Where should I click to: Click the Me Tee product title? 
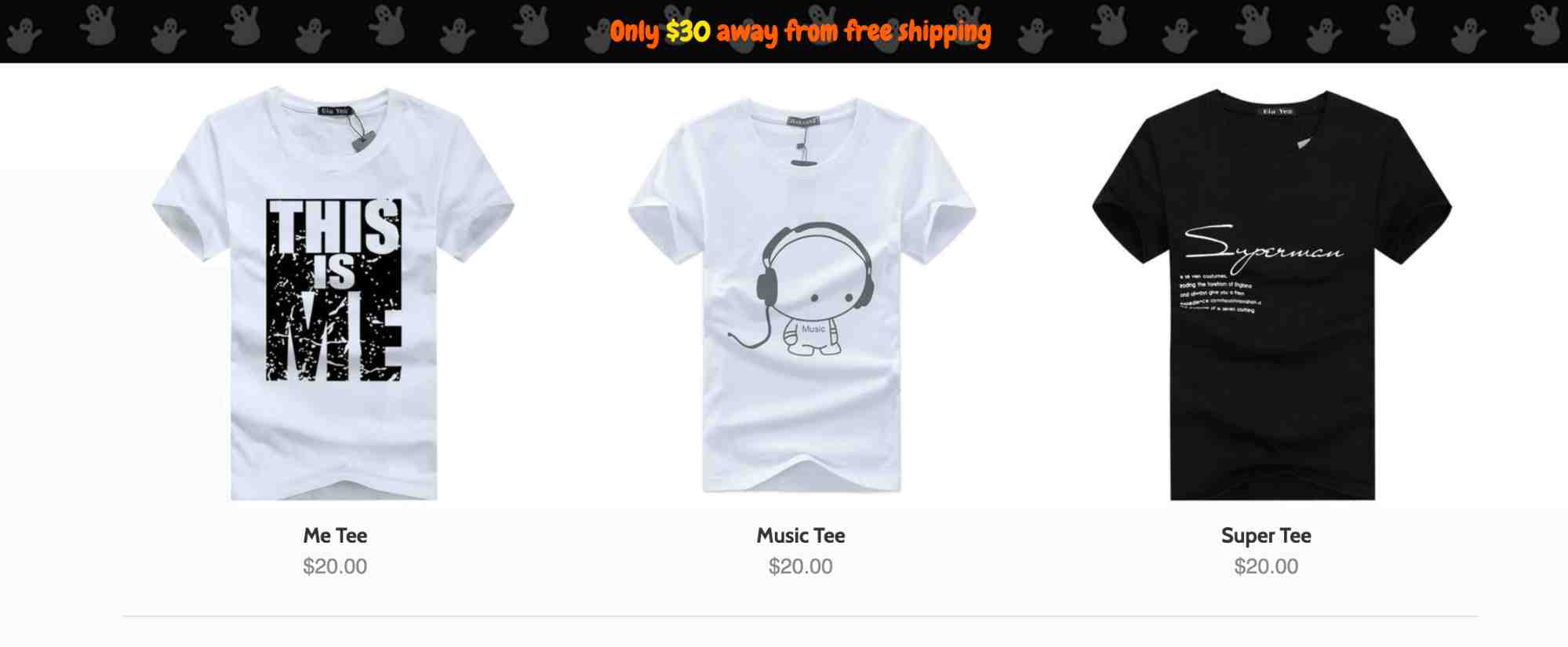[335, 536]
